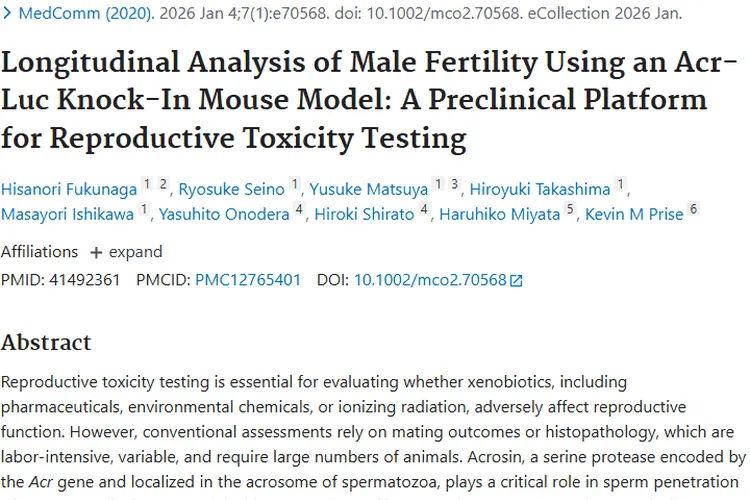Click affiliation superscript 5 after Haruhiko Miyata

click(570, 210)
